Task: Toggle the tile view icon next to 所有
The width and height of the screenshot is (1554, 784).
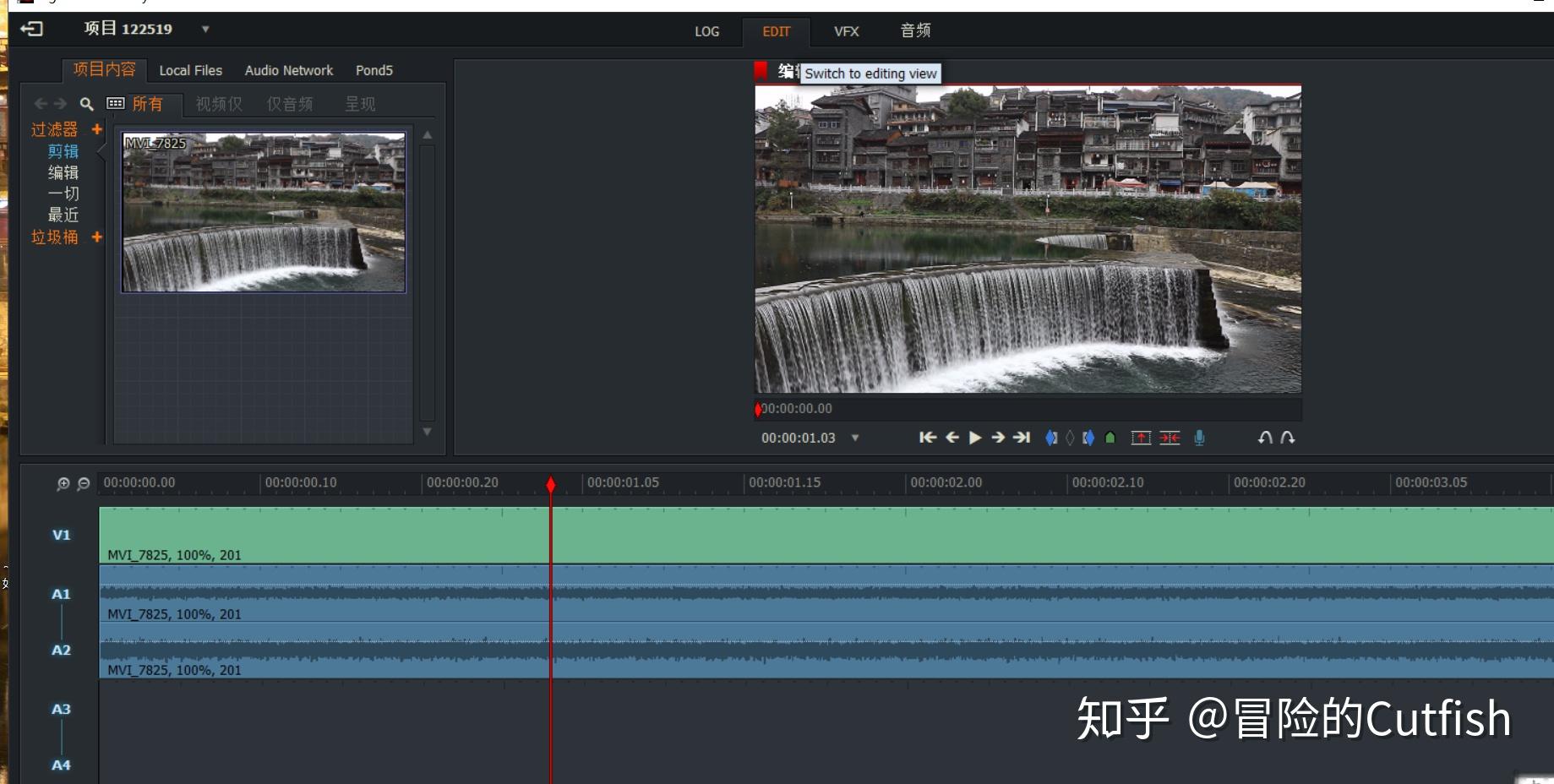Action: point(116,103)
